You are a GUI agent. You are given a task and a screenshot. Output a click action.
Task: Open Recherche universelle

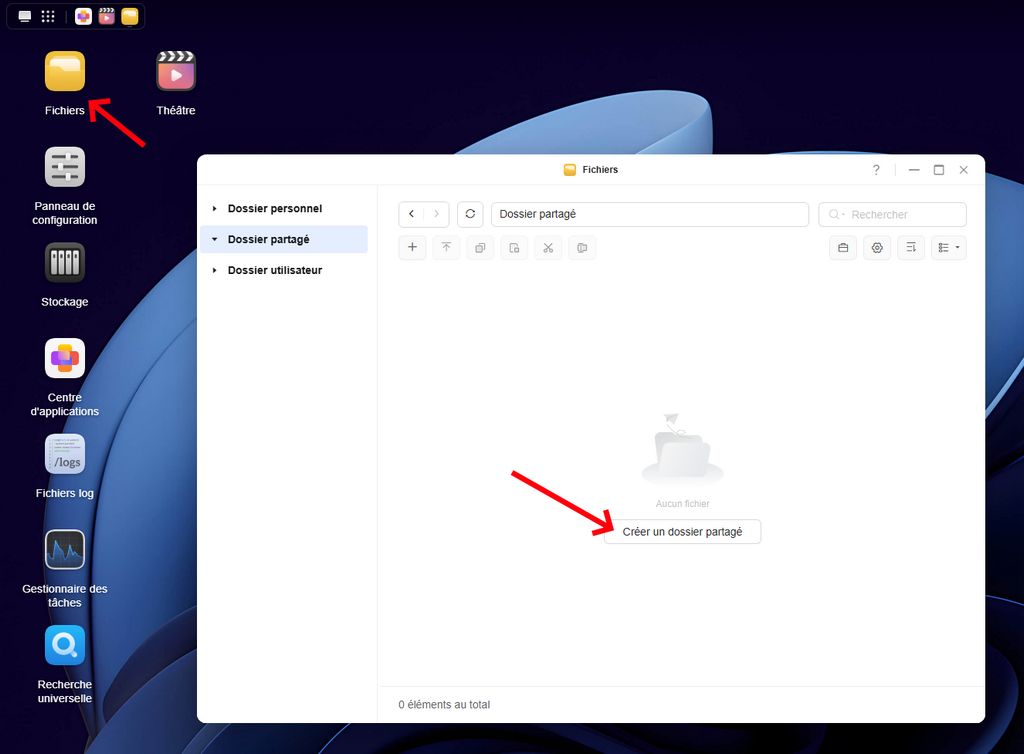point(65,646)
